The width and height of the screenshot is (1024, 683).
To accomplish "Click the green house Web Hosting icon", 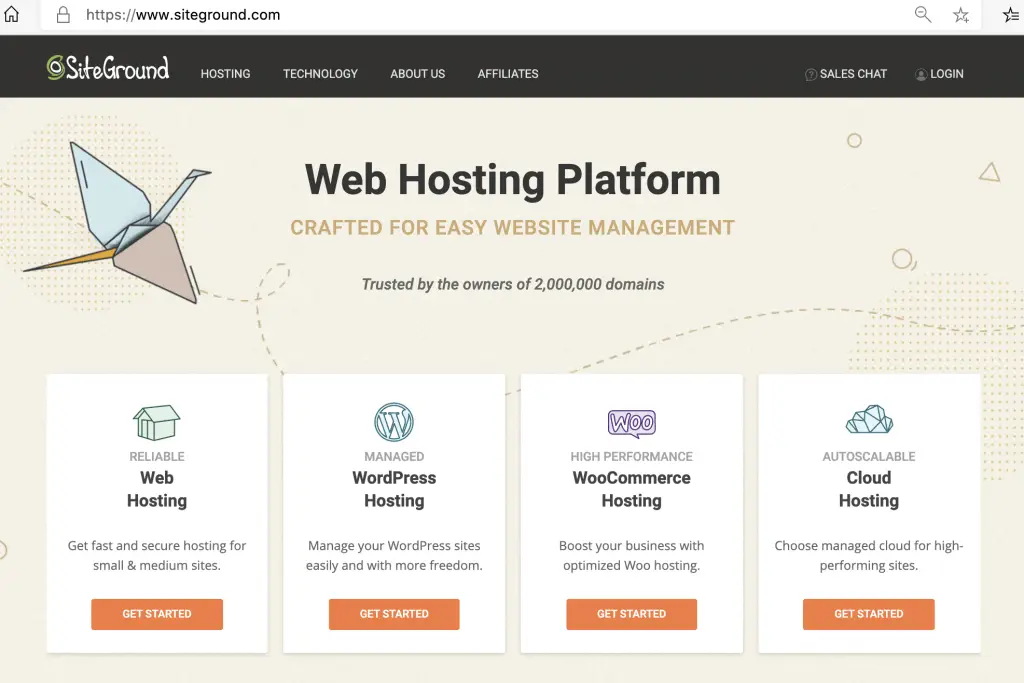I will [x=156, y=422].
